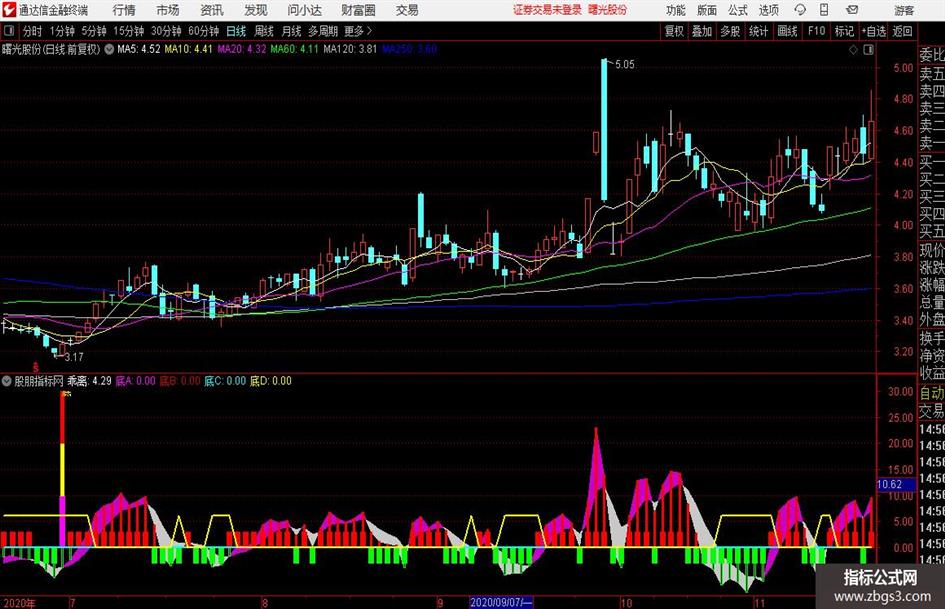The width and height of the screenshot is (945, 609).
Task: Toggle the left panel layout icon
Action: 8,31
